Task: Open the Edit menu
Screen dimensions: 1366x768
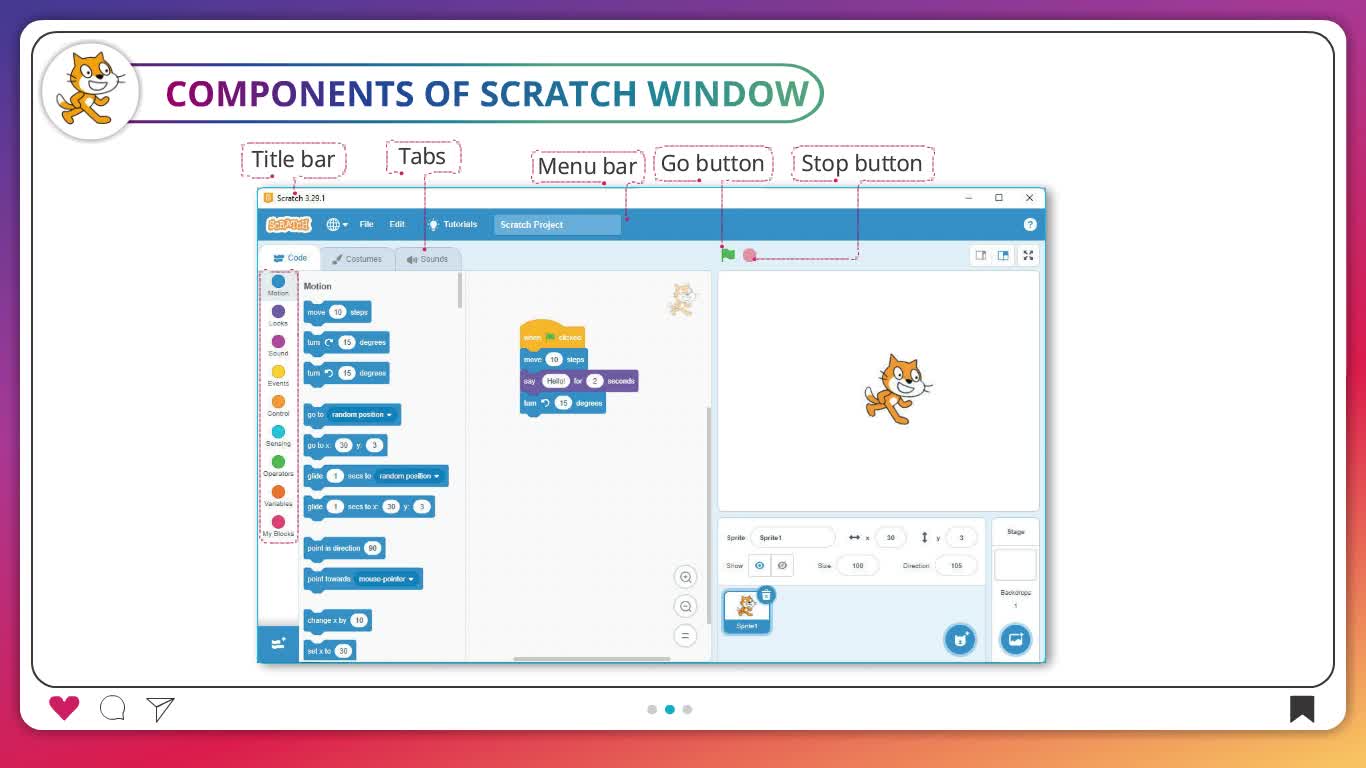Action: 397,225
